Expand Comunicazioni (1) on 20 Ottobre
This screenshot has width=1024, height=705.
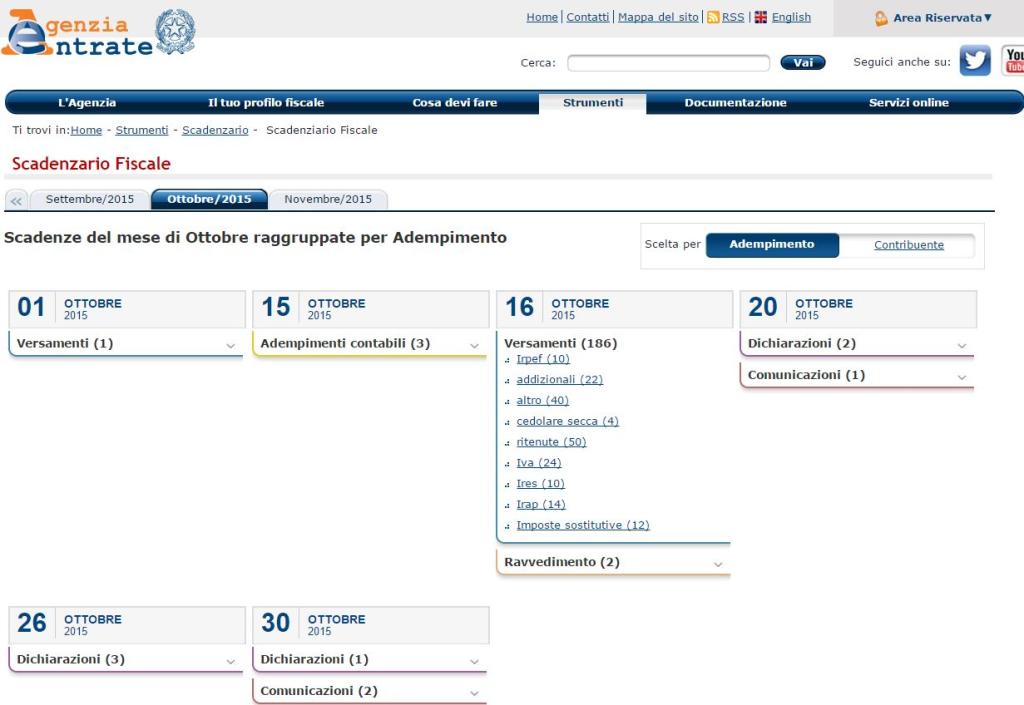click(x=857, y=375)
